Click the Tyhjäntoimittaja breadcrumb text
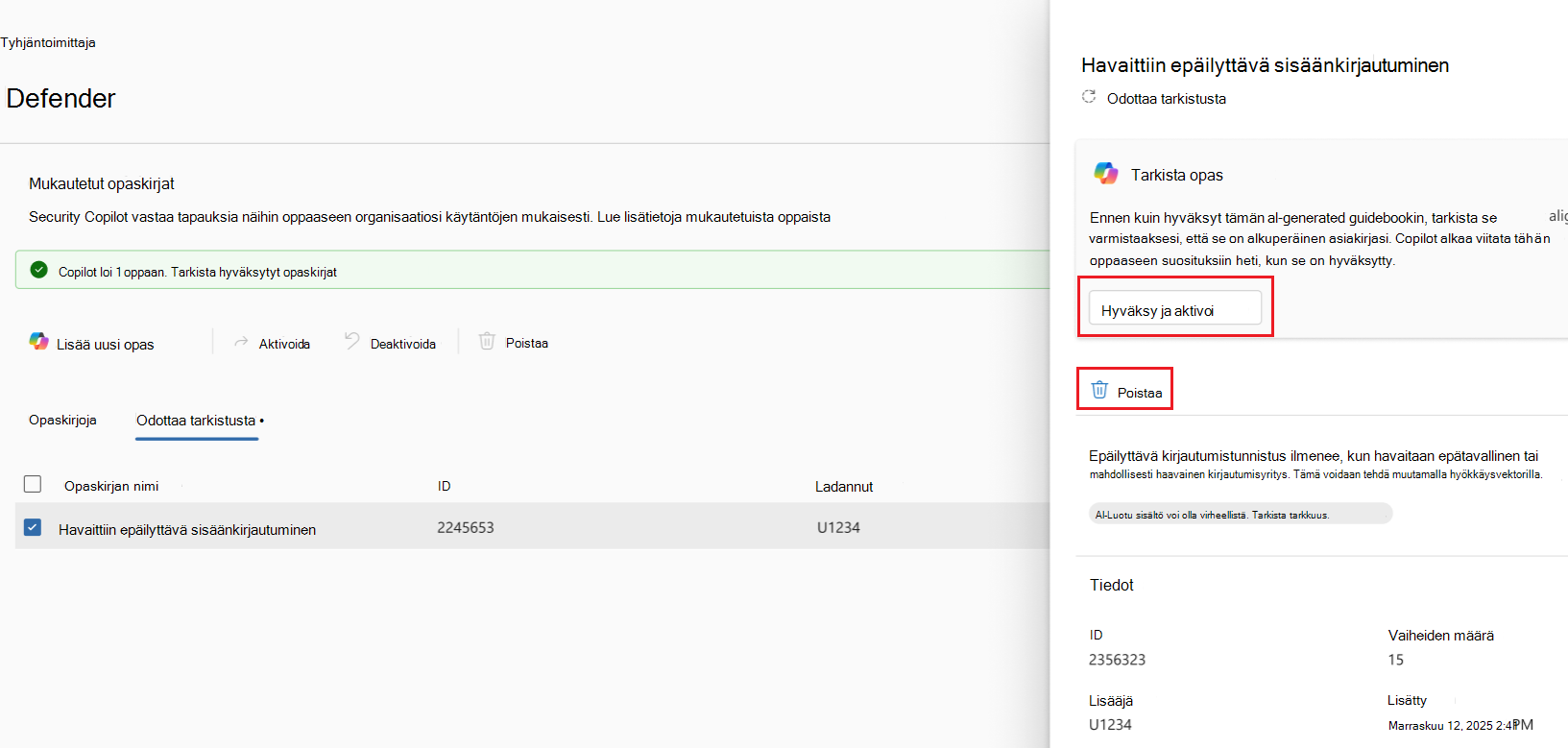1568x748 pixels. pos(48,42)
